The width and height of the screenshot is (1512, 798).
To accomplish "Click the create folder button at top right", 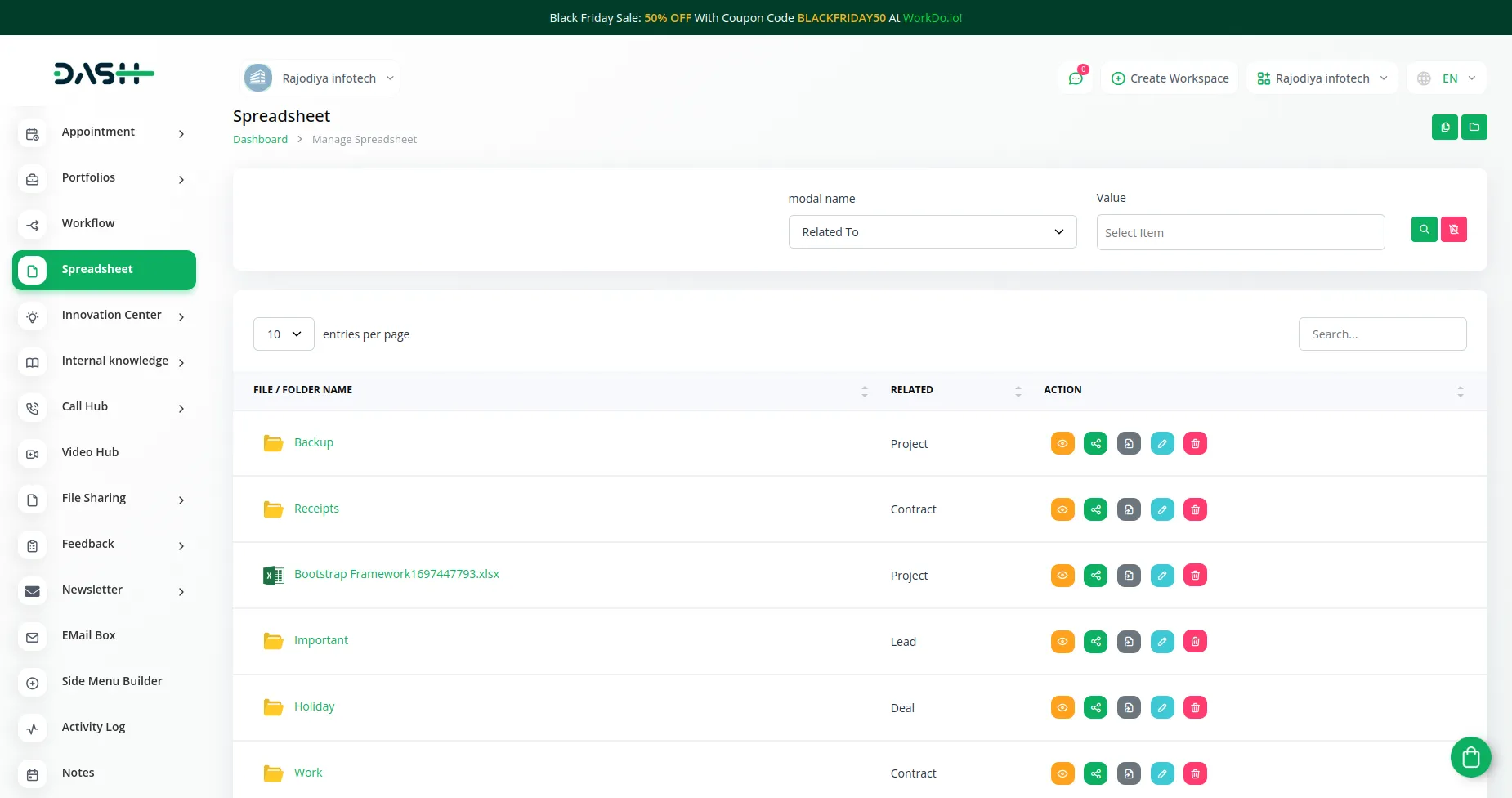I will tap(1474, 128).
